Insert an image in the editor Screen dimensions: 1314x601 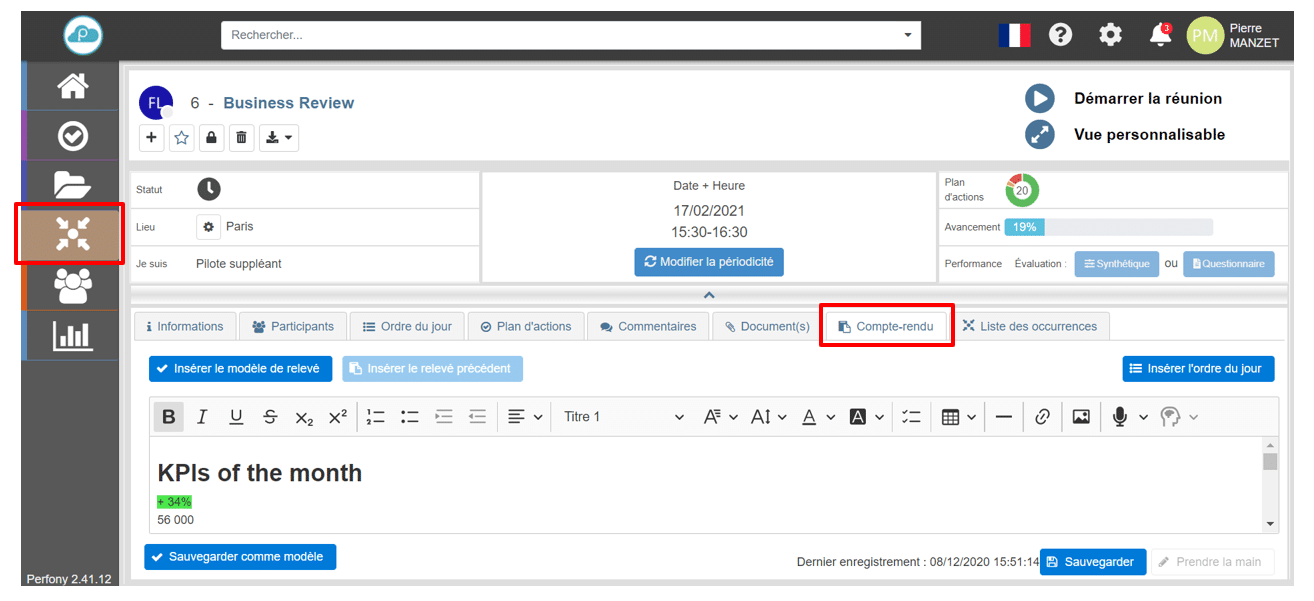[x=1081, y=417]
